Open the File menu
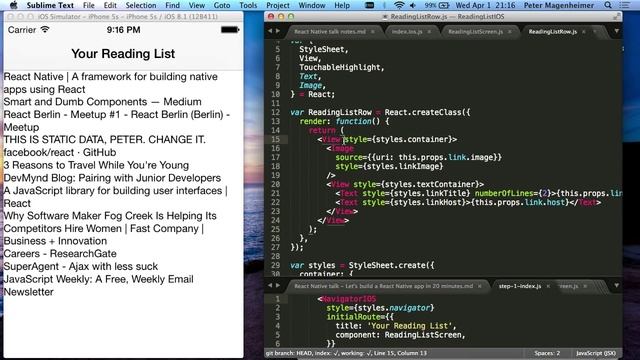This screenshot has width=640, height=360. pos(89,5)
